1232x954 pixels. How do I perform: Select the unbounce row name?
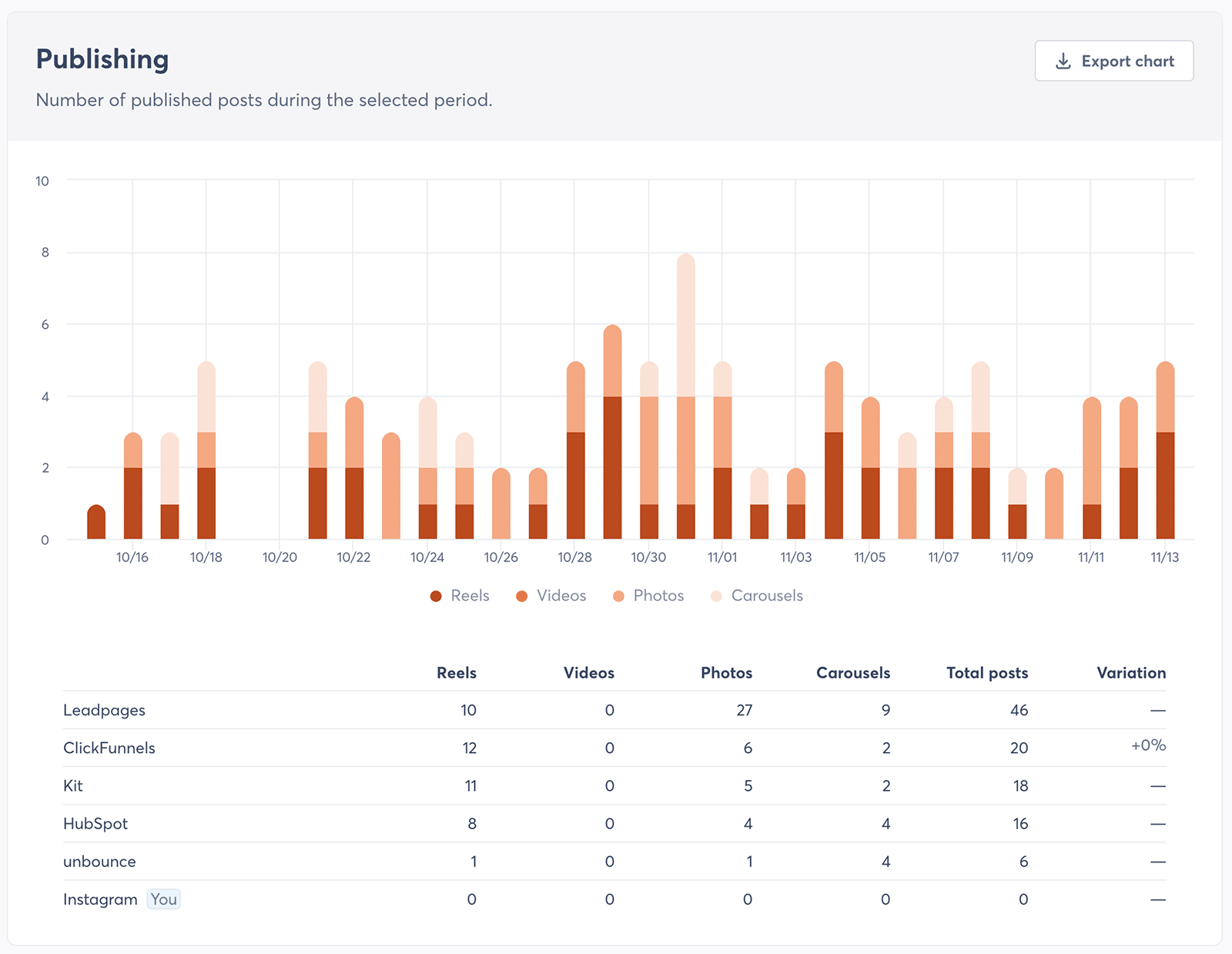click(99, 862)
